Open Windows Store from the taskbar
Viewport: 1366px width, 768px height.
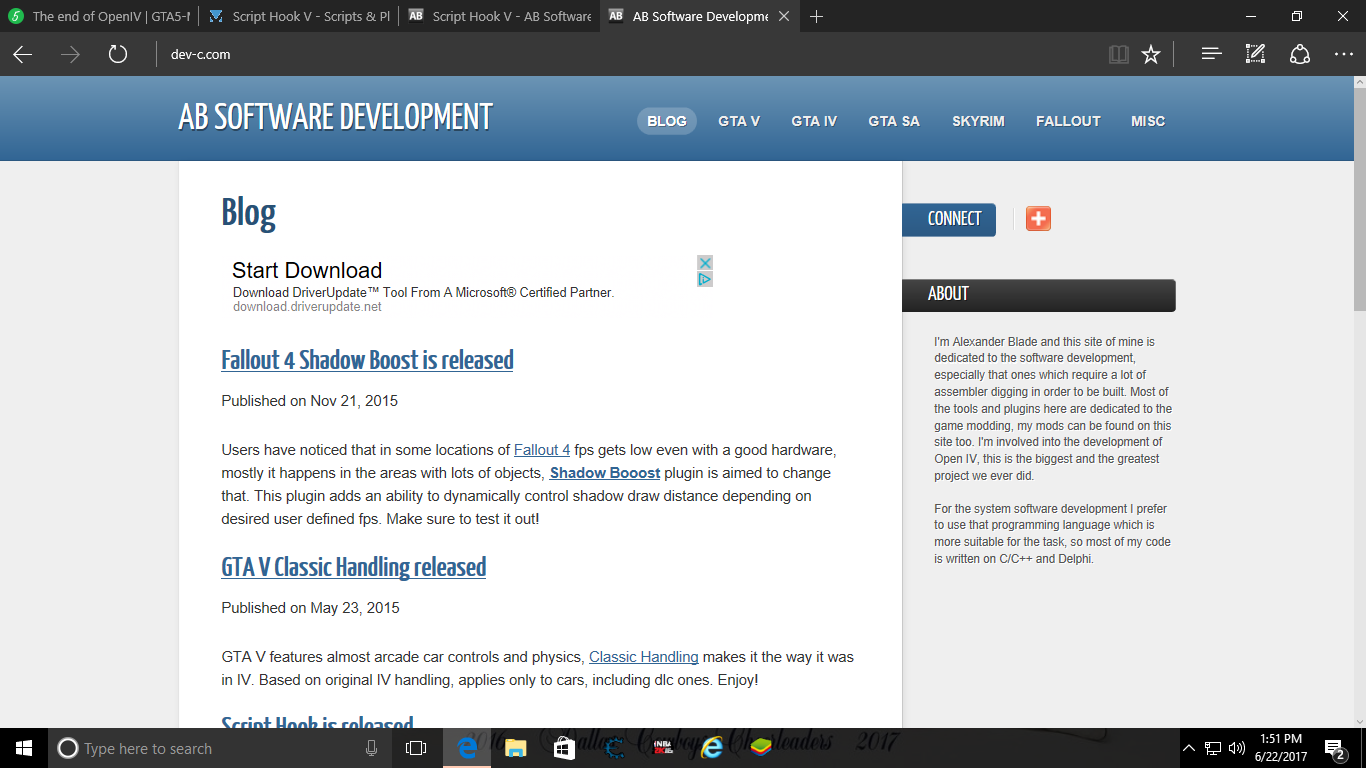pos(564,748)
